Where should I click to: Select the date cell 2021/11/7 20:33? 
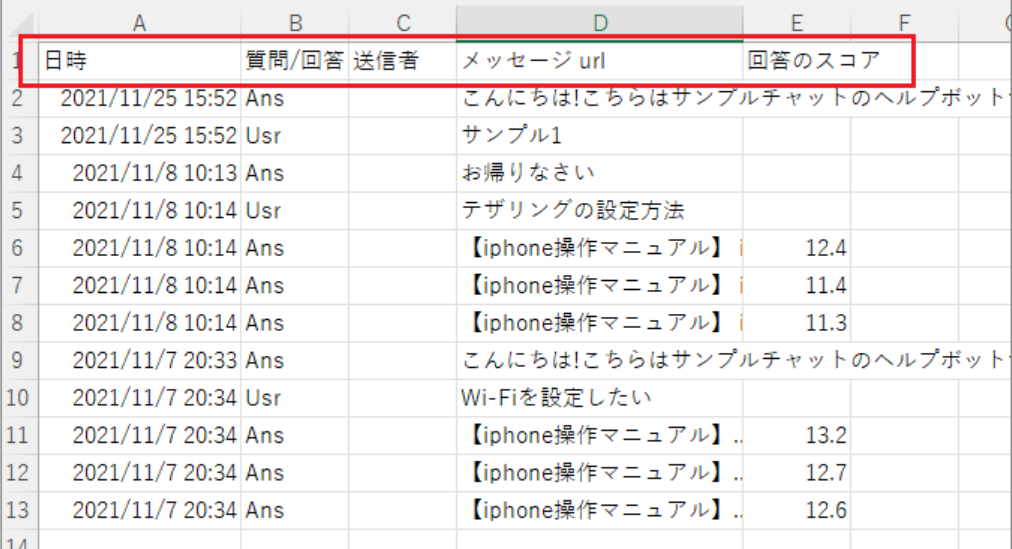(x=139, y=360)
